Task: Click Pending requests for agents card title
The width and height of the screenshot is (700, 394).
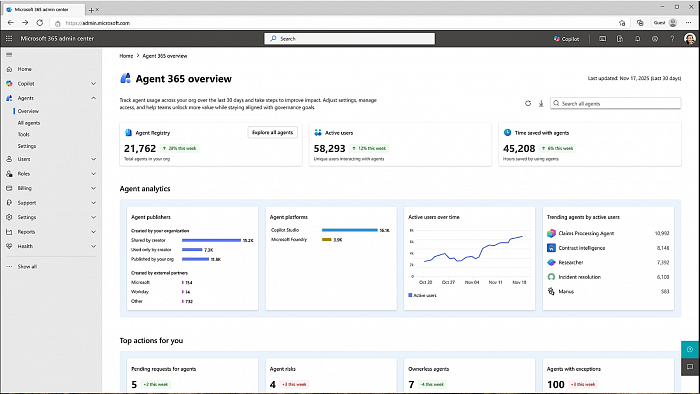Action: tap(163, 369)
